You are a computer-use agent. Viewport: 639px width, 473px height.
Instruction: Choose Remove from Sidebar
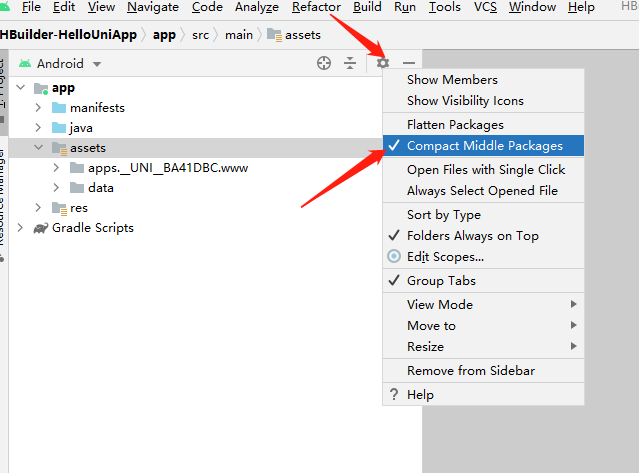pos(483,371)
